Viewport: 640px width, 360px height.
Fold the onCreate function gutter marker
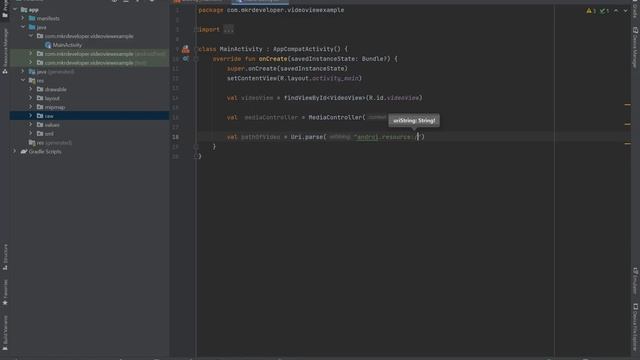pyautogui.click(x=196, y=59)
